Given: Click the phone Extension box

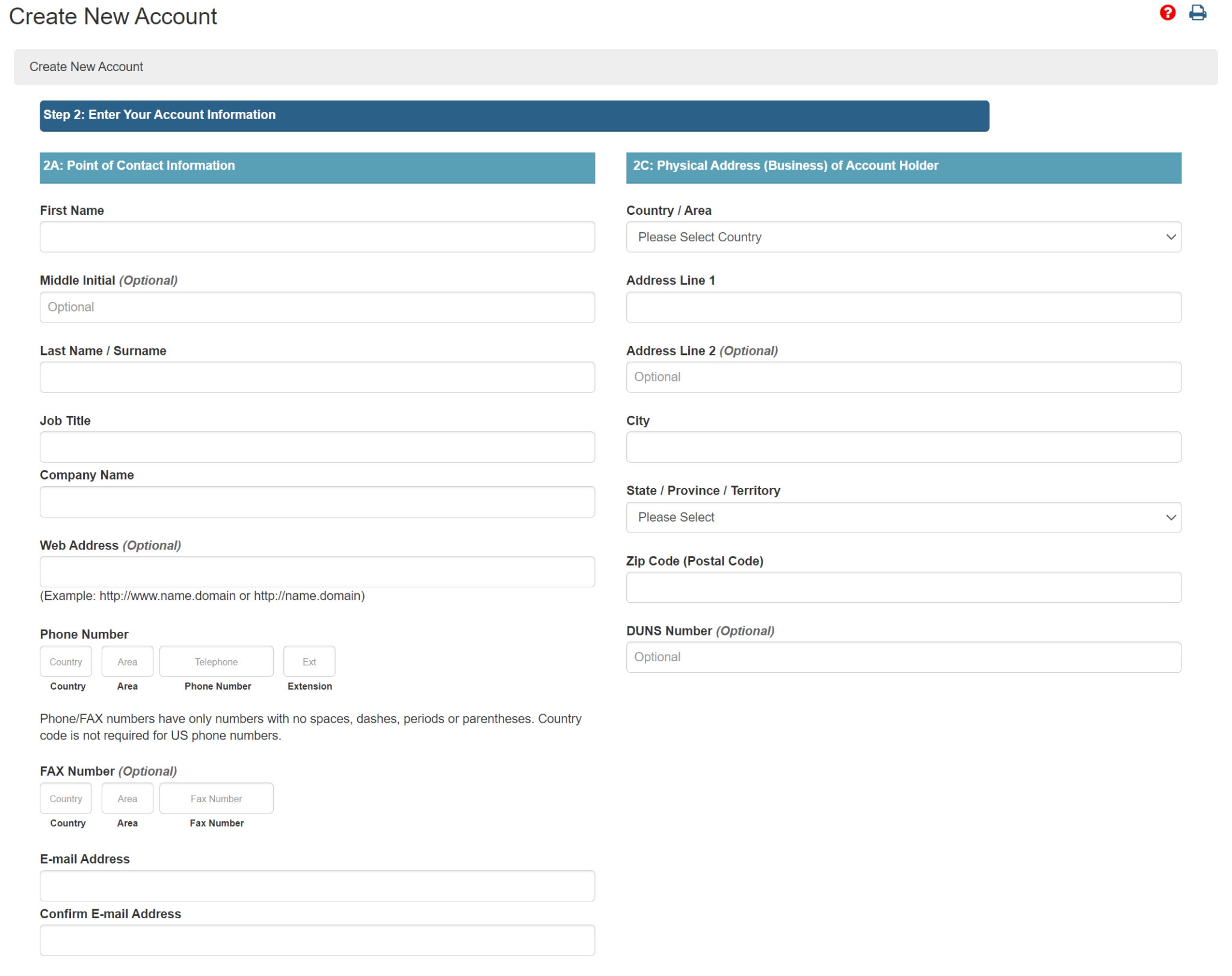Looking at the screenshot, I should point(309,661).
